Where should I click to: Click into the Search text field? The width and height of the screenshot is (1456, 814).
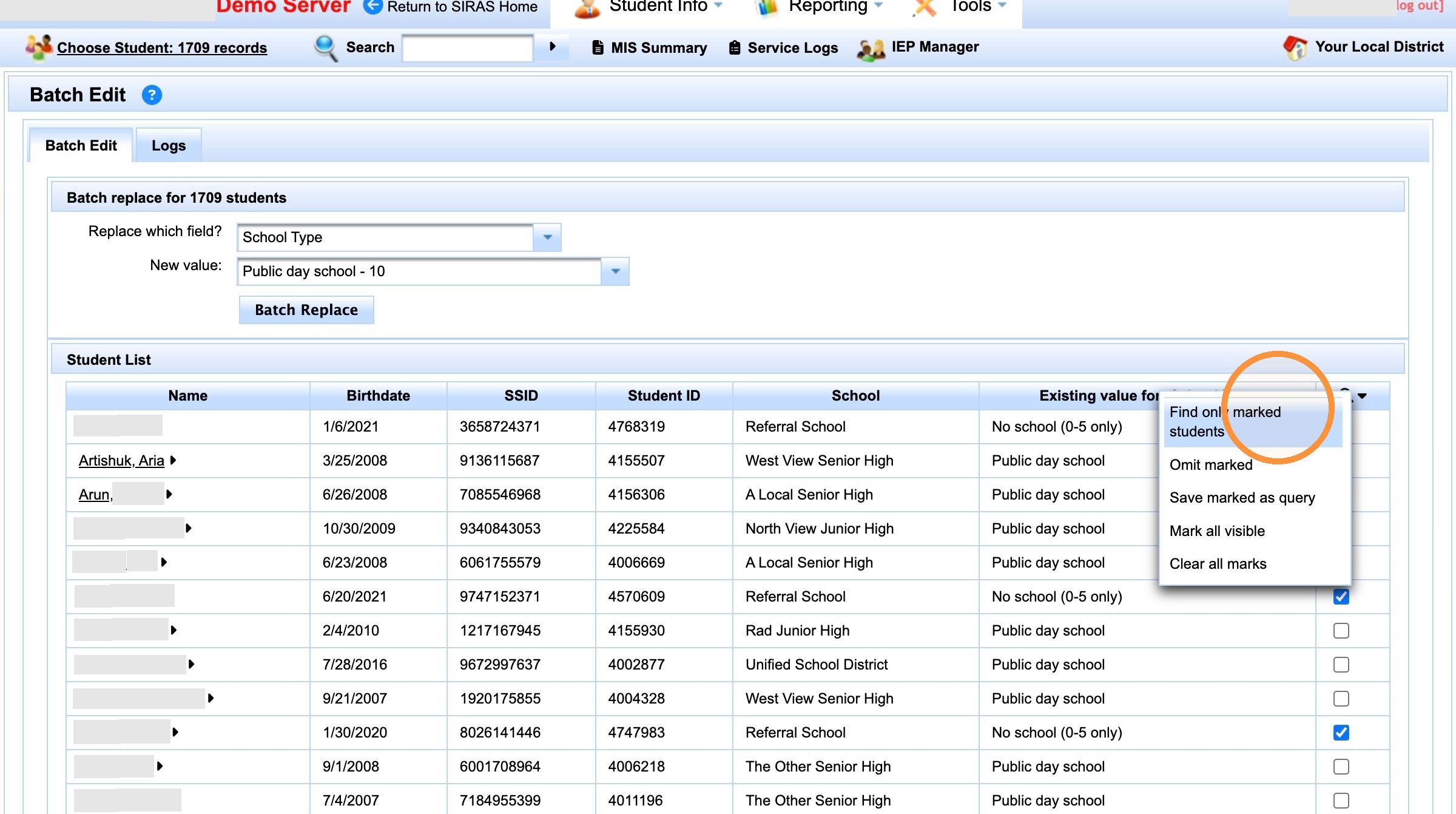pyautogui.click(x=467, y=48)
